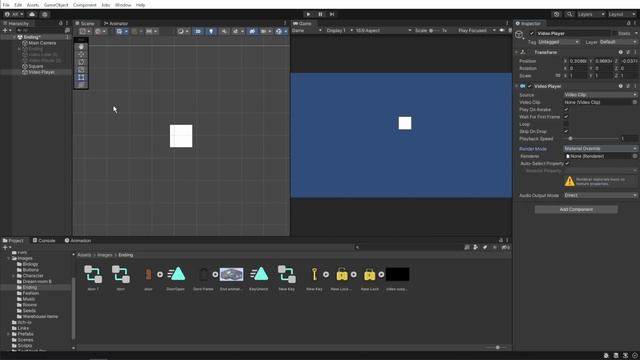Screen dimensions: 640x360
Task: Open the search icon in top toolbar
Action: point(569,14)
